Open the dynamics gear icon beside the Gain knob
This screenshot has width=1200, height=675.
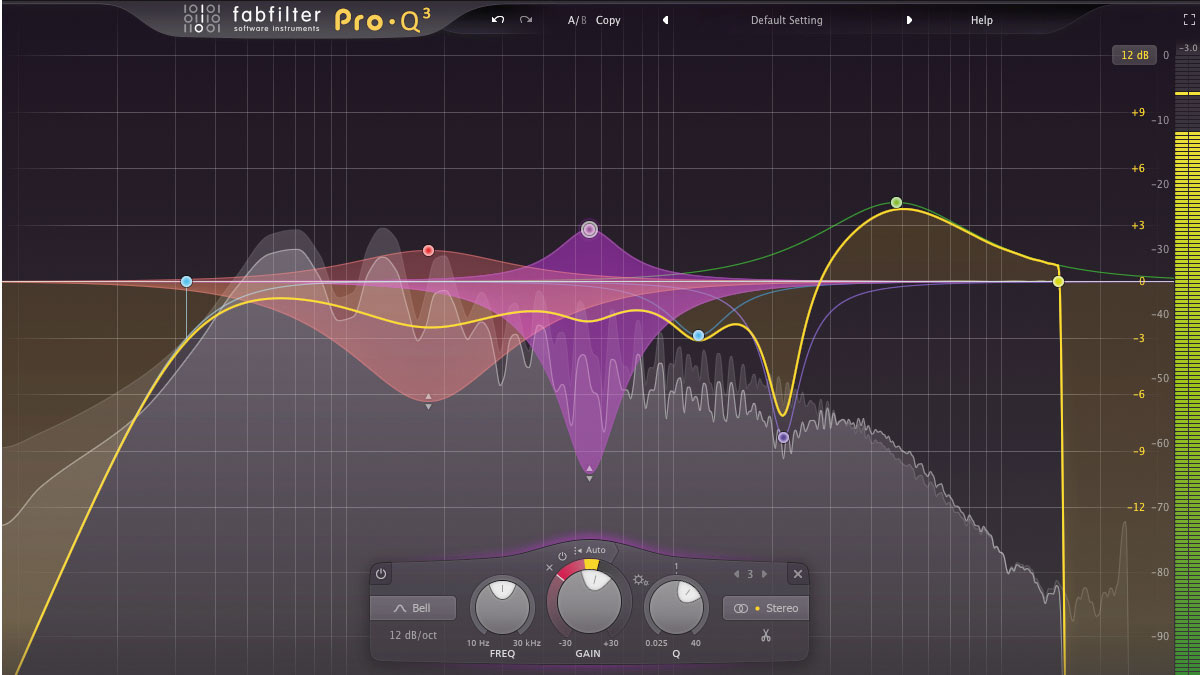639,580
